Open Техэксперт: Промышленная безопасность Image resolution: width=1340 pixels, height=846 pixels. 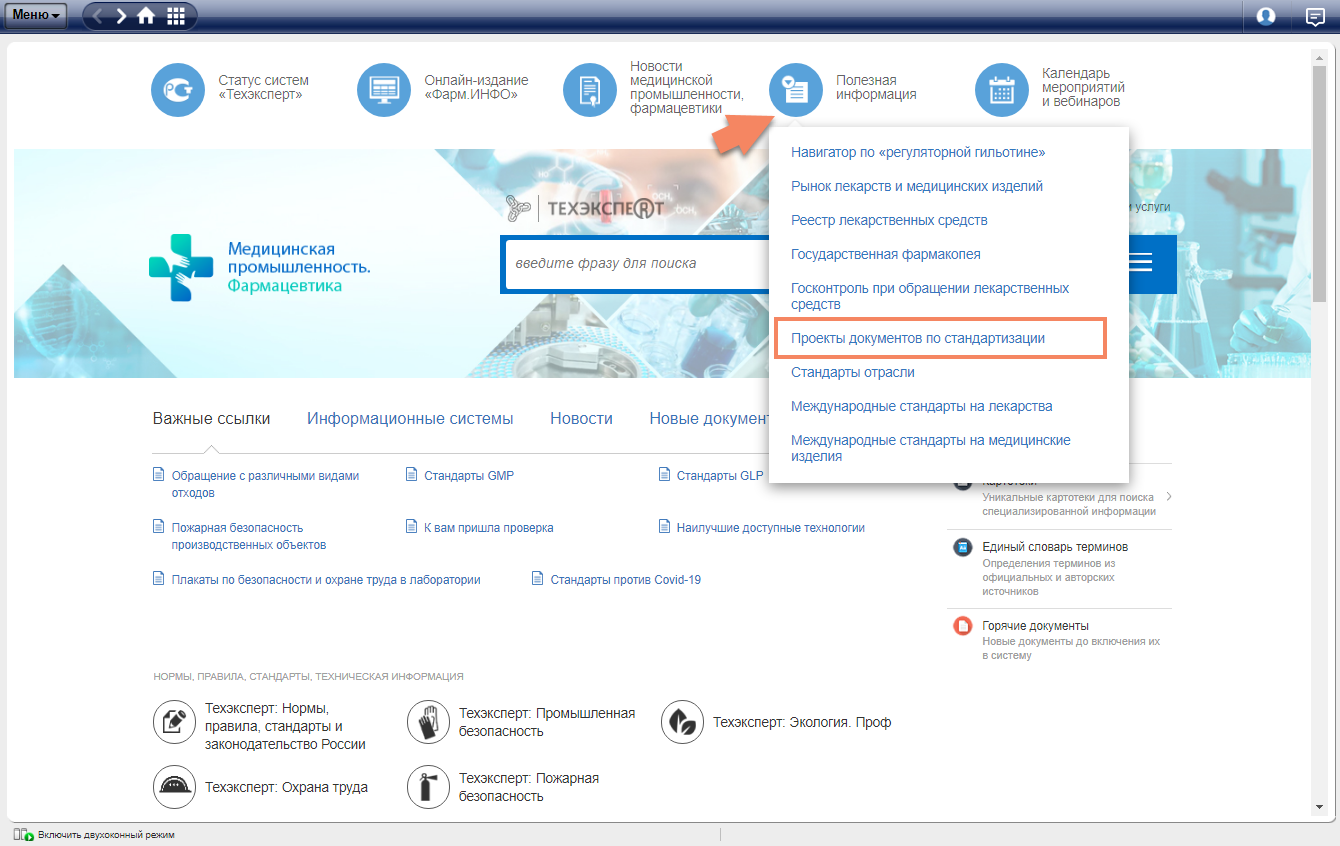pyautogui.click(x=547, y=722)
